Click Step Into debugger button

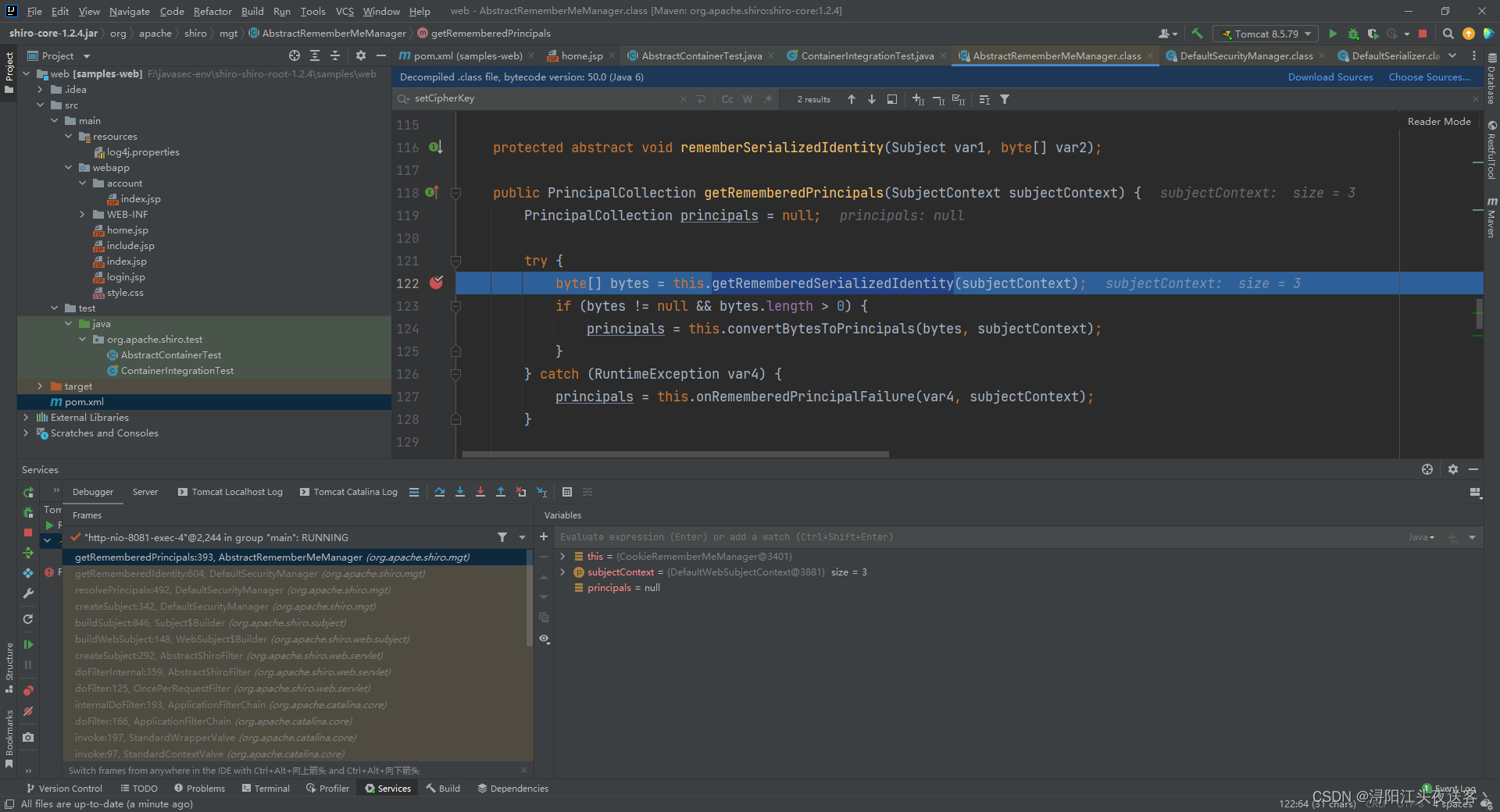pyautogui.click(x=460, y=492)
